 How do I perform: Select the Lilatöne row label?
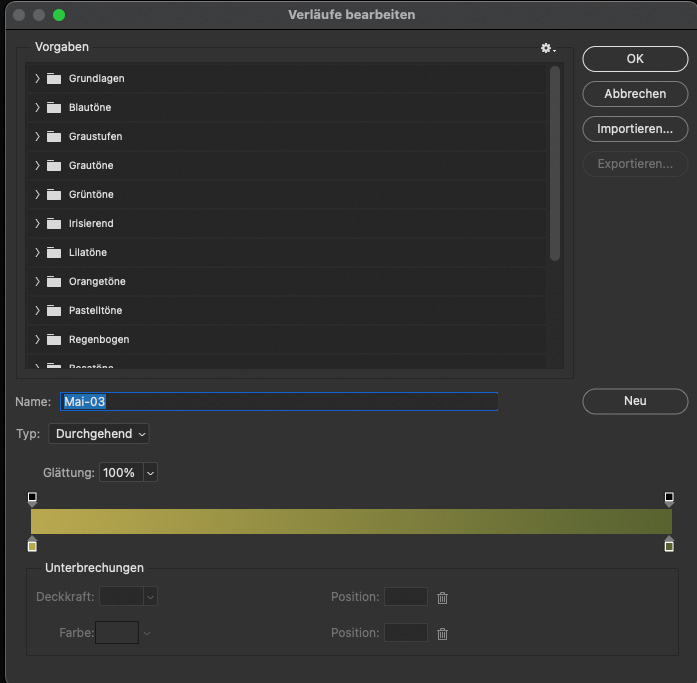[88, 252]
